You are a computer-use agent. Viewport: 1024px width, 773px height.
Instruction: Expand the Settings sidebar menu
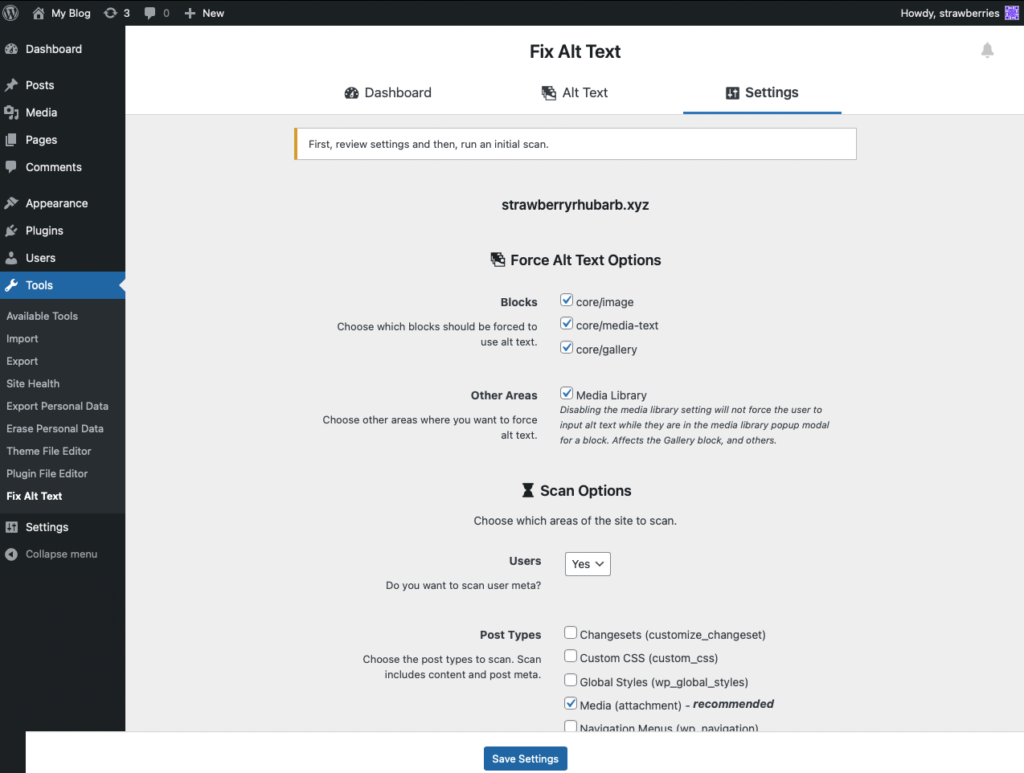click(x=47, y=527)
